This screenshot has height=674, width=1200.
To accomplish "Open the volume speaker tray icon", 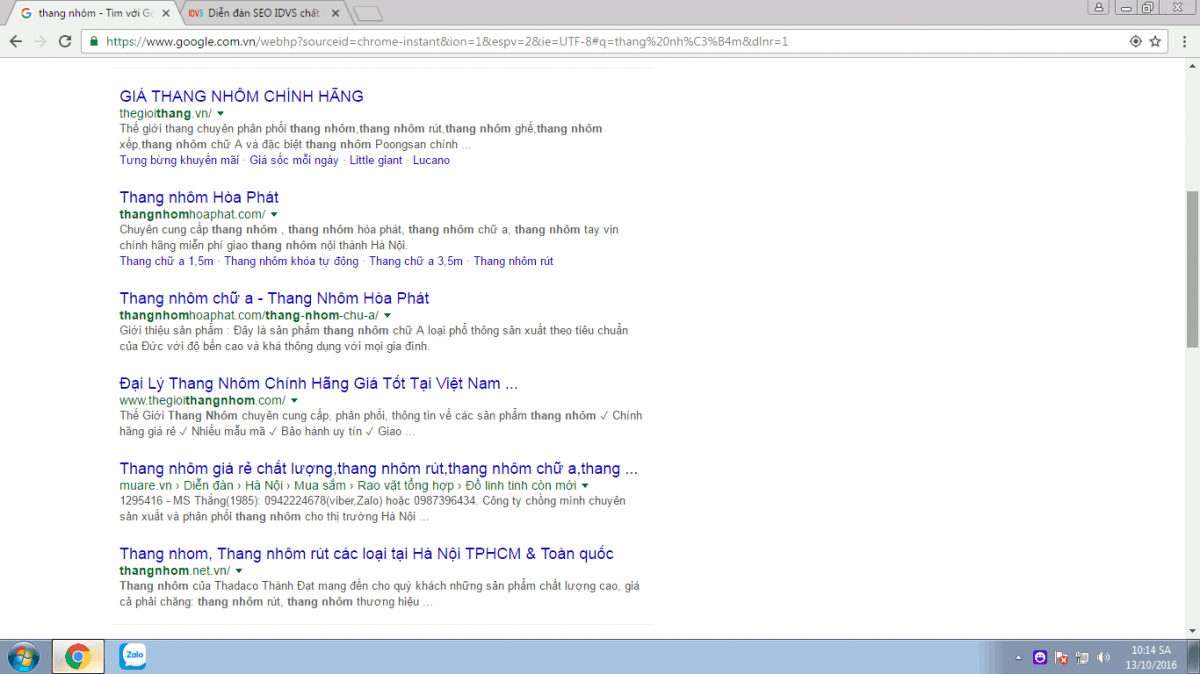I will point(1103,657).
